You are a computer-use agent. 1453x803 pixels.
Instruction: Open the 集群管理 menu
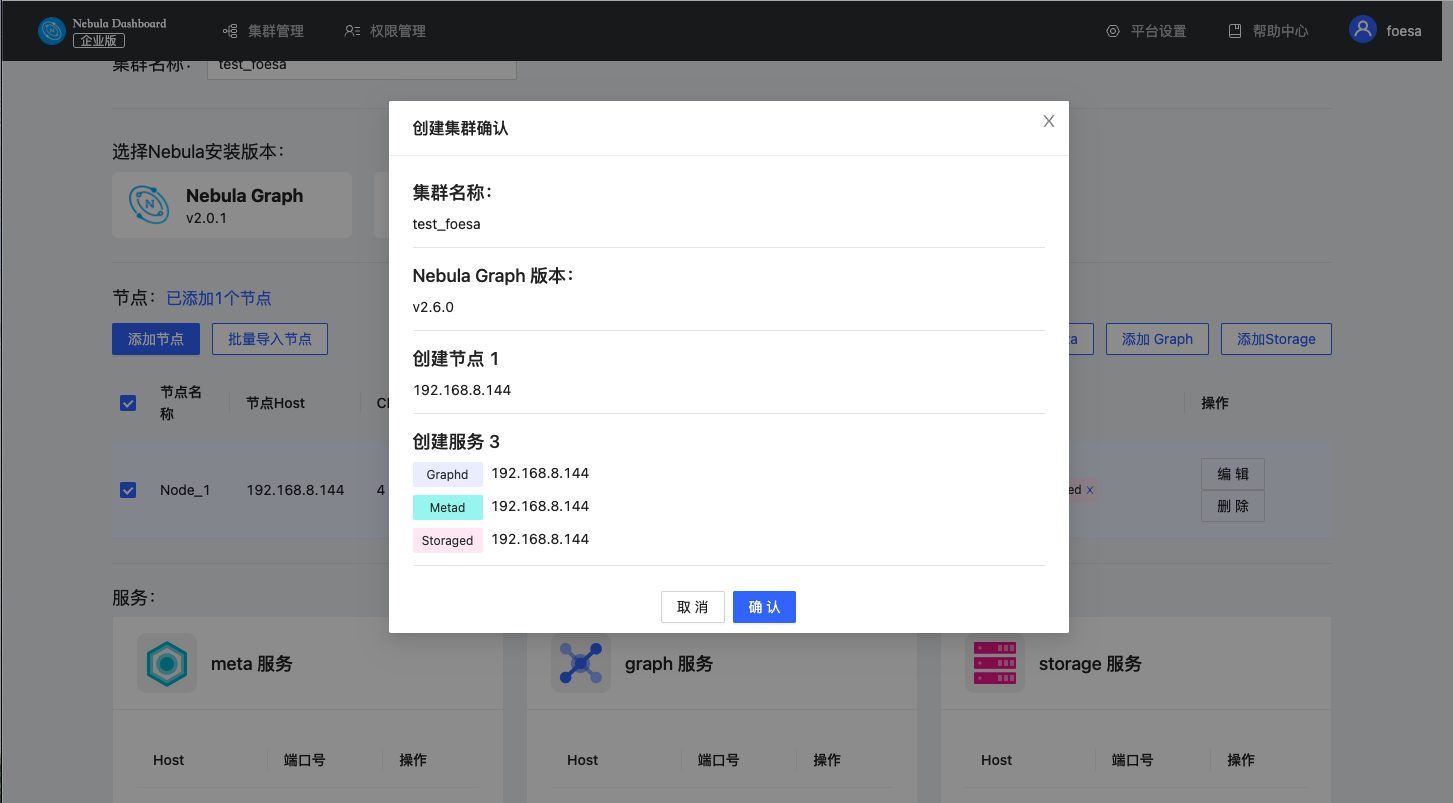263,31
